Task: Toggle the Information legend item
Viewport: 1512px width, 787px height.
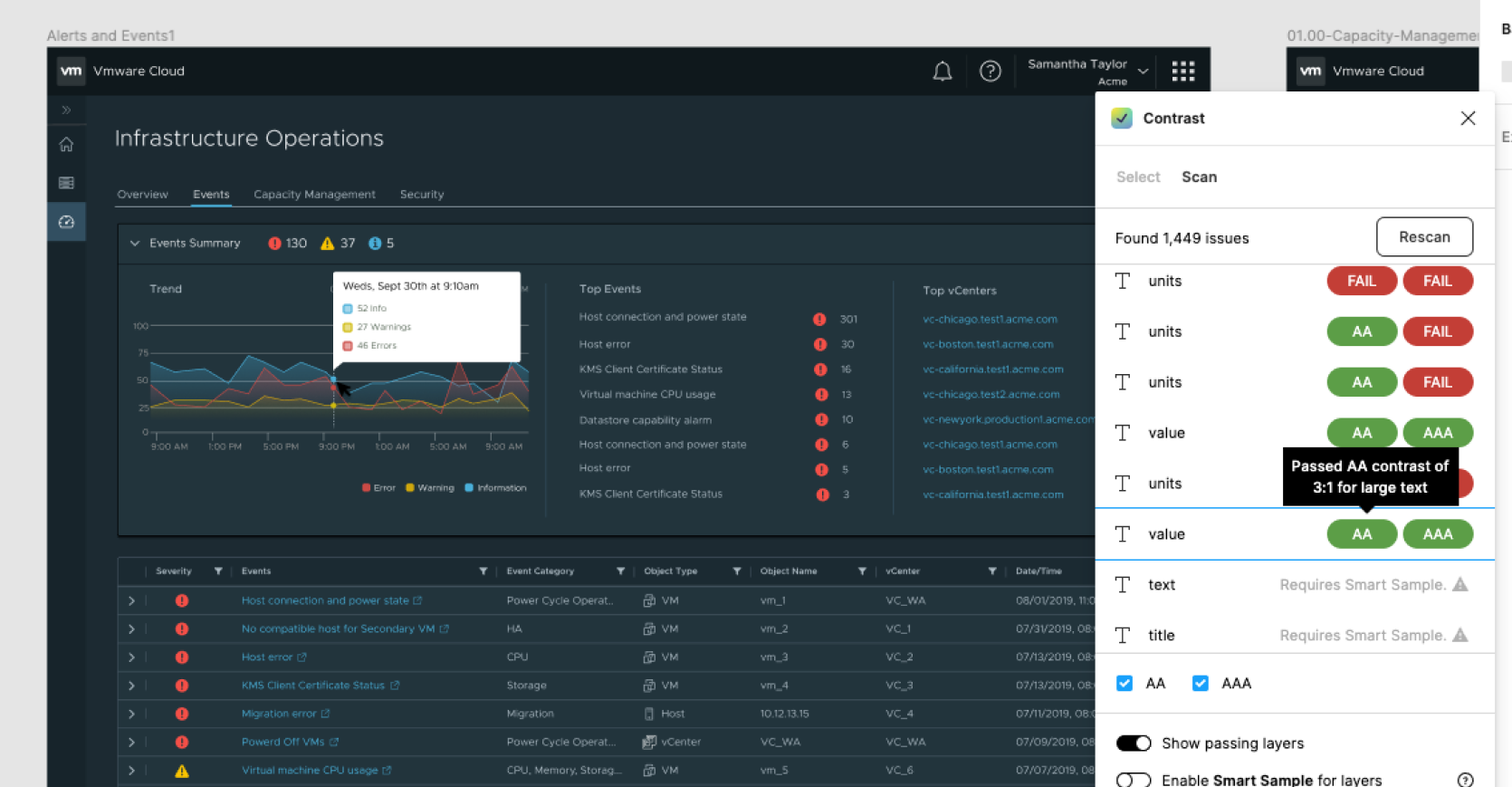Action: point(495,488)
